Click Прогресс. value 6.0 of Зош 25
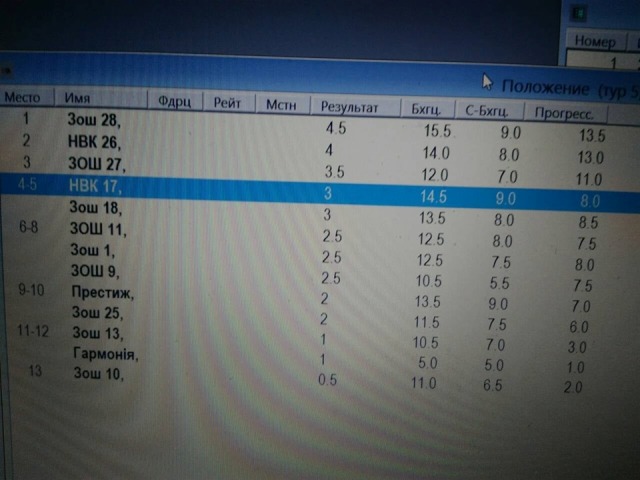Screen dimensions: 640x480 click(x=579, y=327)
